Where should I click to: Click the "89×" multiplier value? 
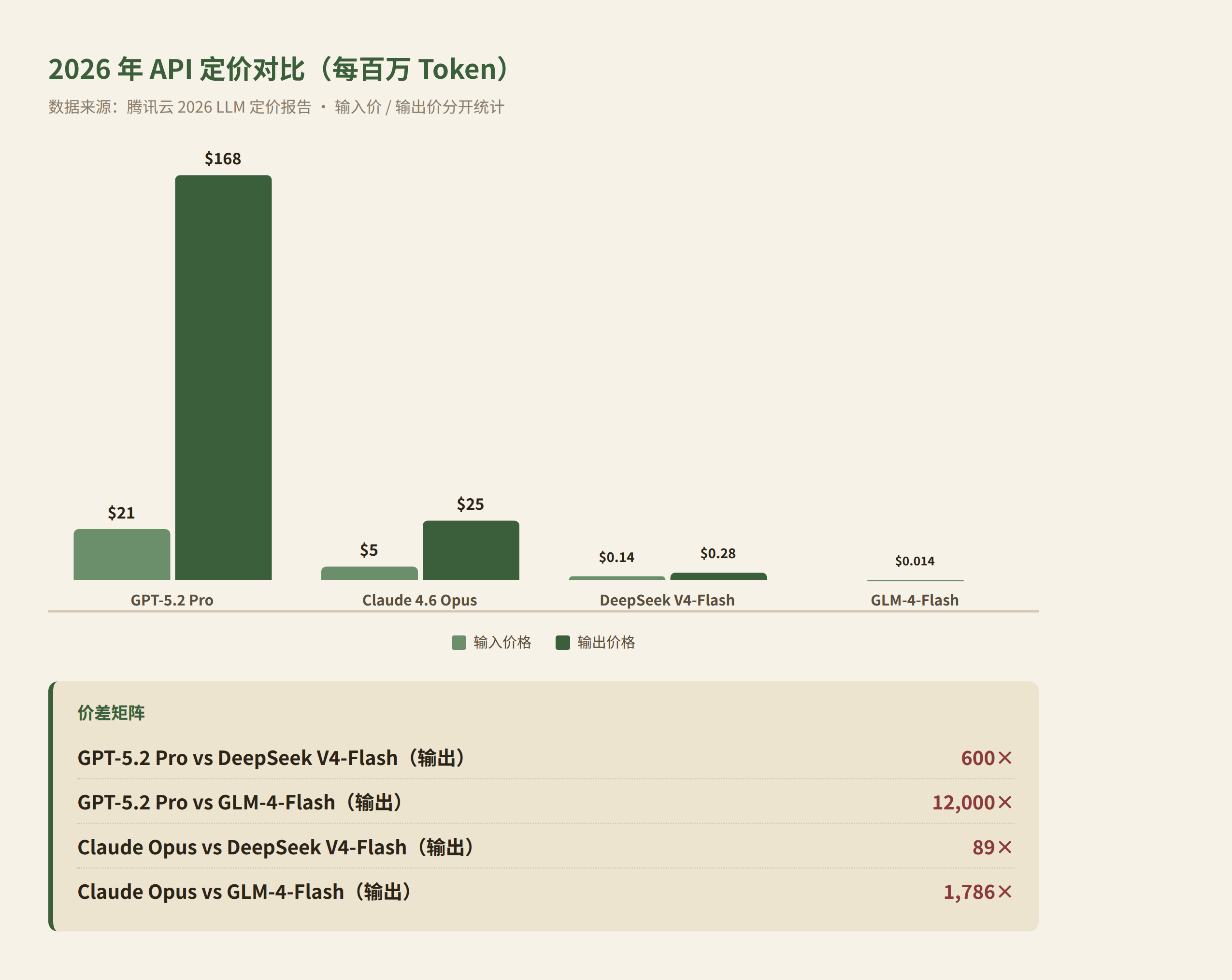pos(992,847)
